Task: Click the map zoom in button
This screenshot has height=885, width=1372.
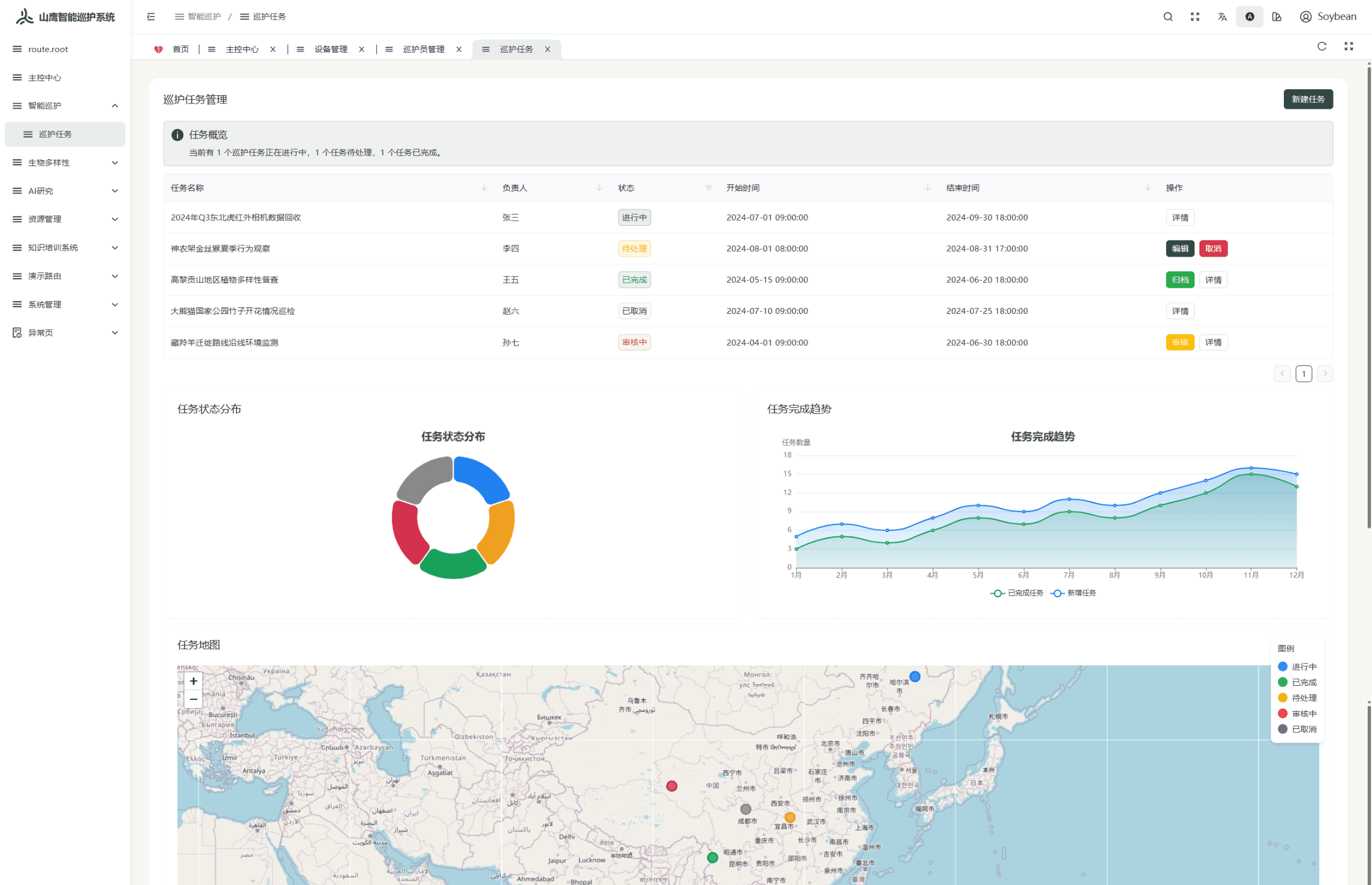Action: tap(193, 681)
